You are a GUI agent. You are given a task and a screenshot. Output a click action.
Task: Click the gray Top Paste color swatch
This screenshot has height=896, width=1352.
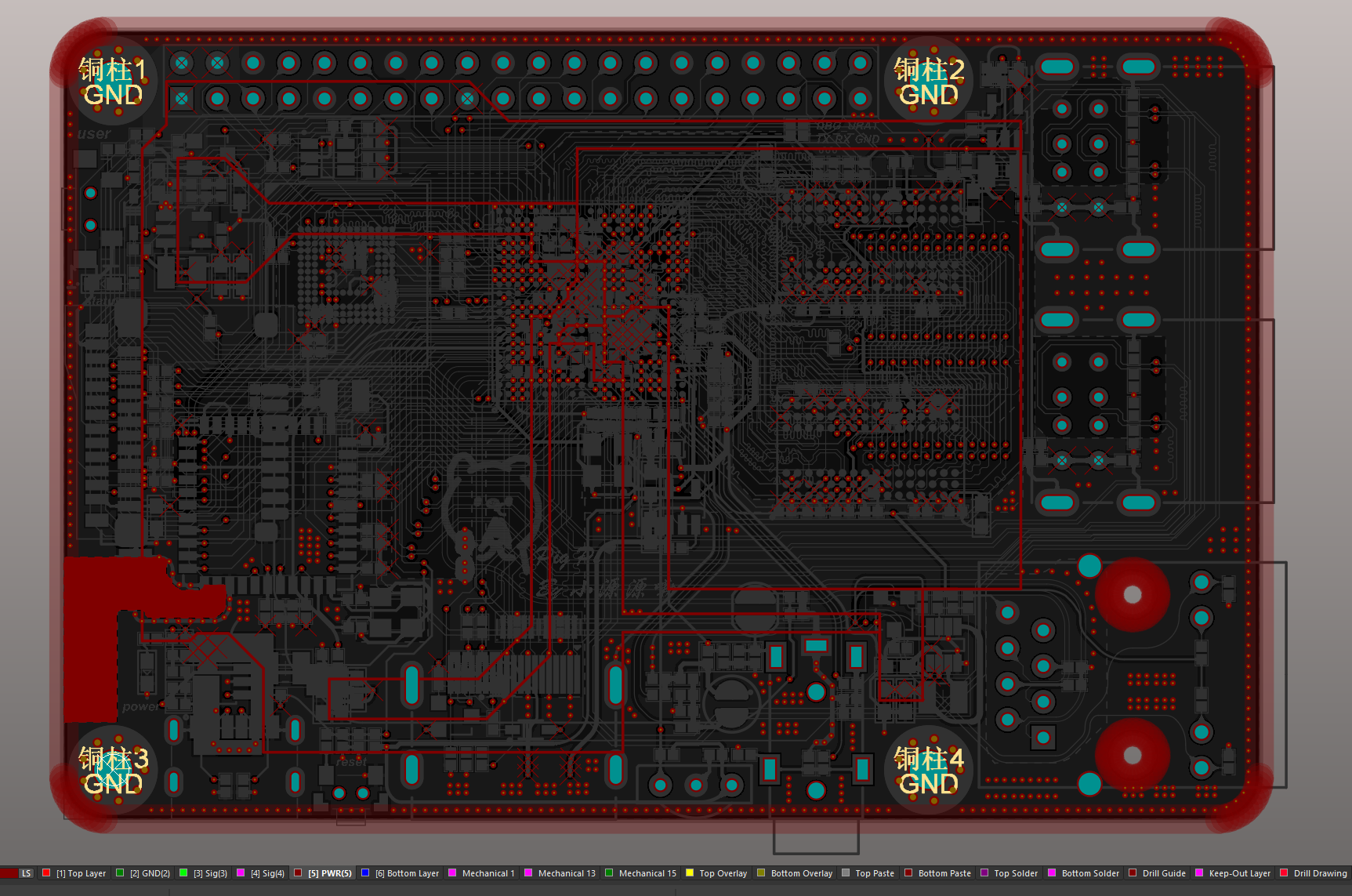(846, 872)
